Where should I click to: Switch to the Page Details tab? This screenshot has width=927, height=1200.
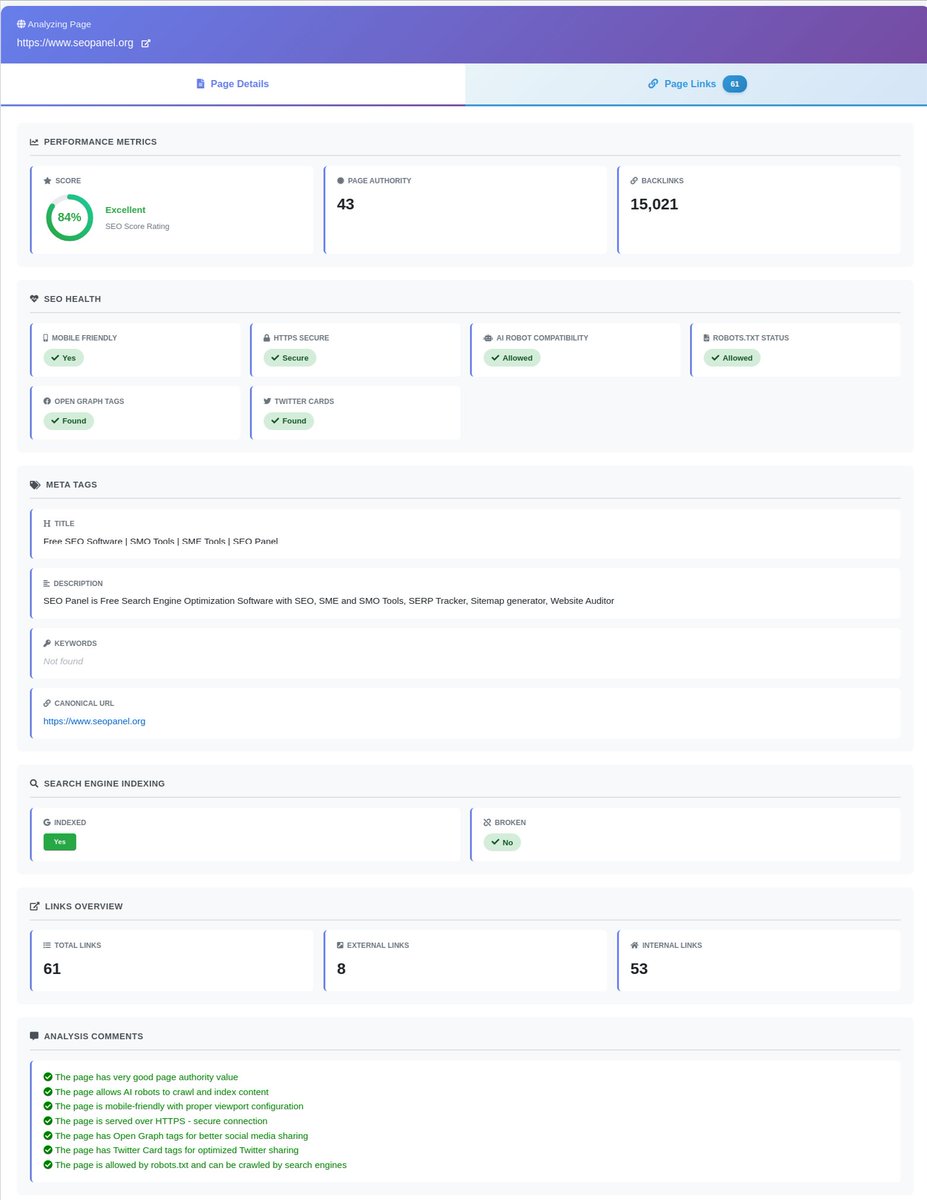[232, 84]
